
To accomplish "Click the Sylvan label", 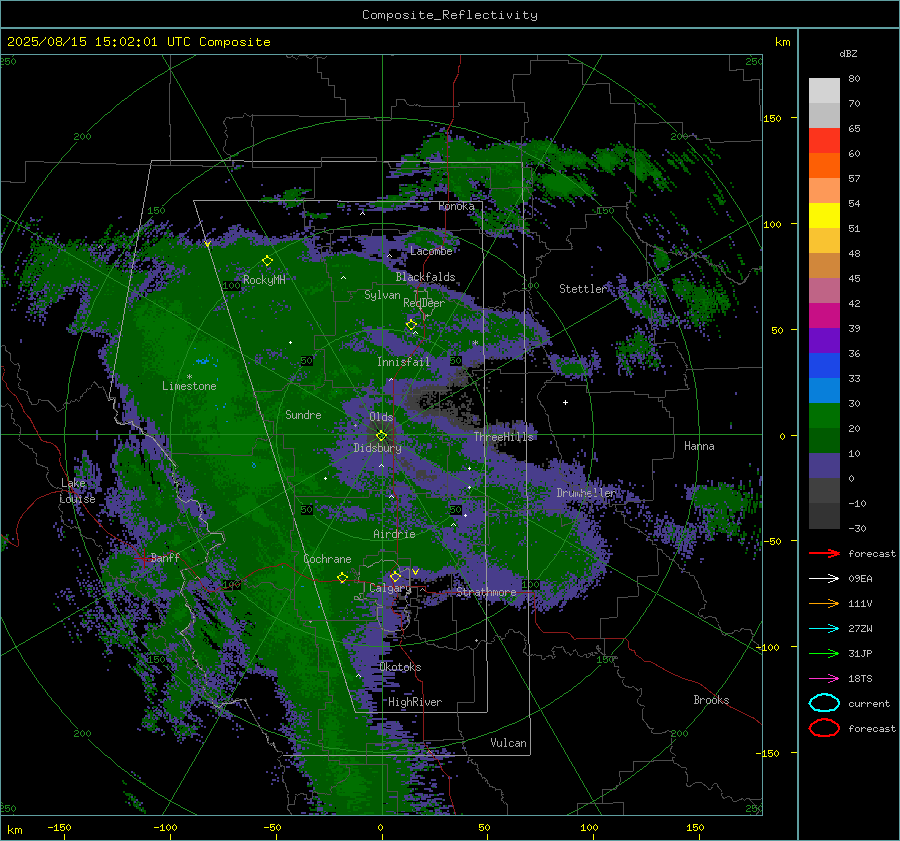I will click(382, 295).
